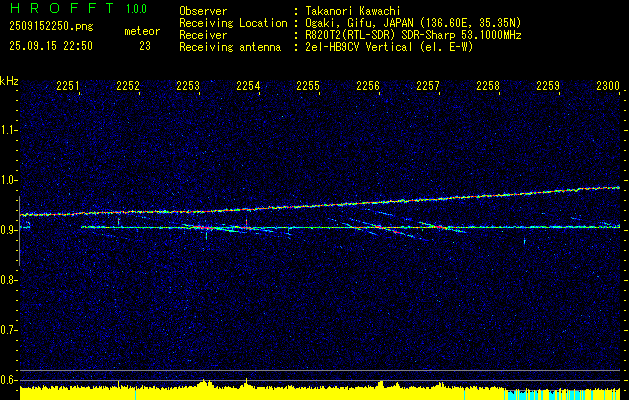Click the 2257 time marker

(x=428, y=86)
